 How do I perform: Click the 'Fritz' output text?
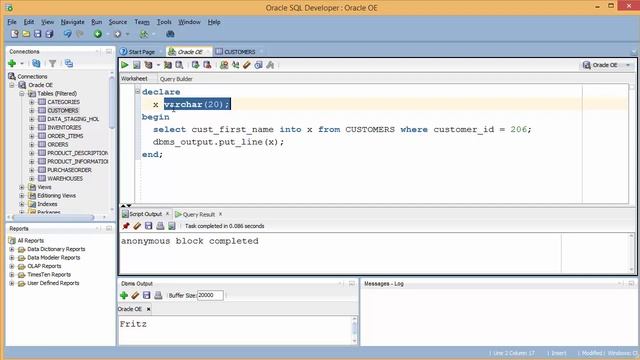tap(133, 324)
